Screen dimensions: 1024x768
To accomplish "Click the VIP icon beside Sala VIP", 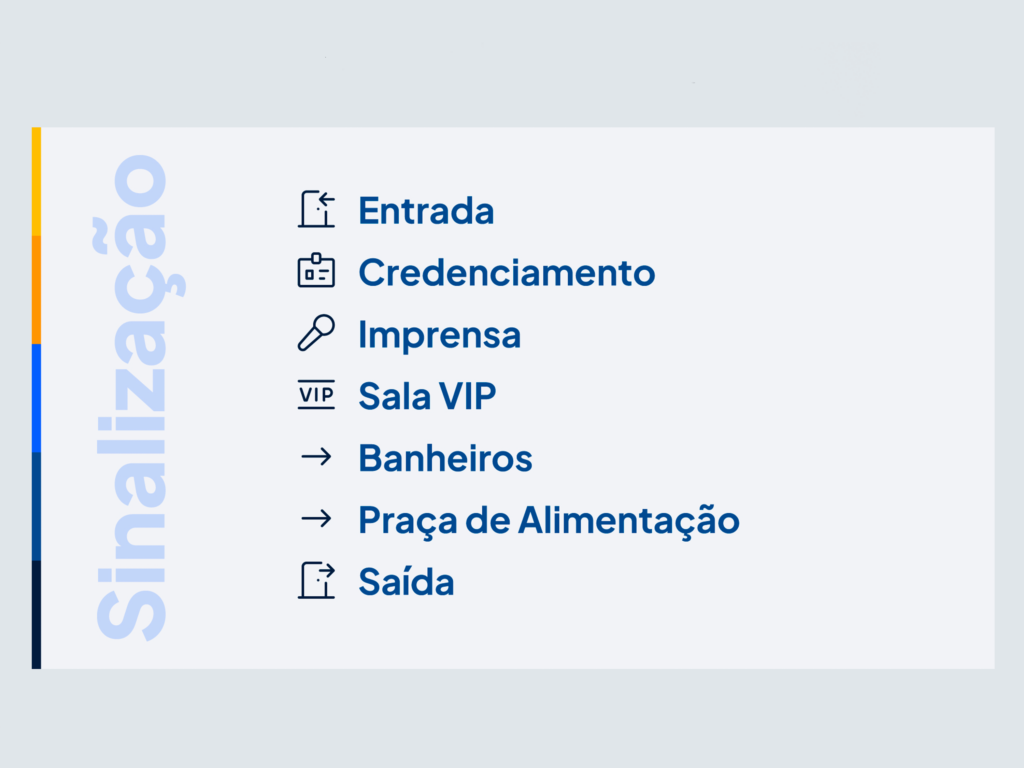I will click(x=317, y=394).
